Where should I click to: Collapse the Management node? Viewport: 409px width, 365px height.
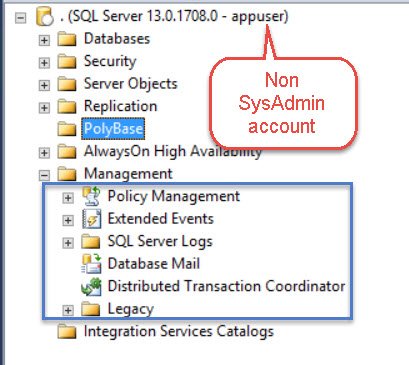[44, 175]
